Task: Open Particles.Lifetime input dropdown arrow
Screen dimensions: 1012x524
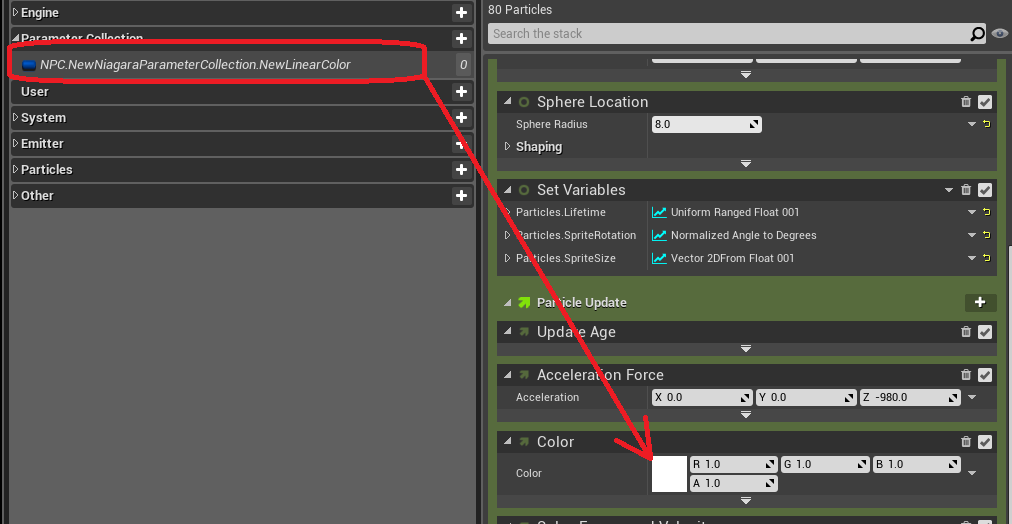Action: [x=971, y=212]
